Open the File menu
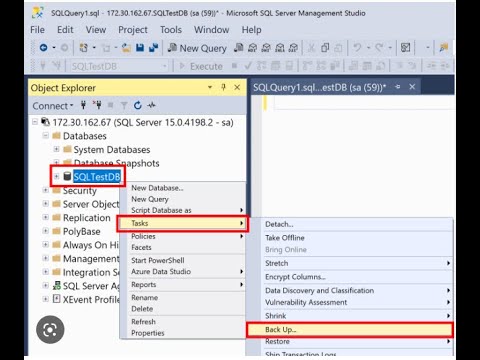 tap(37, 30)
